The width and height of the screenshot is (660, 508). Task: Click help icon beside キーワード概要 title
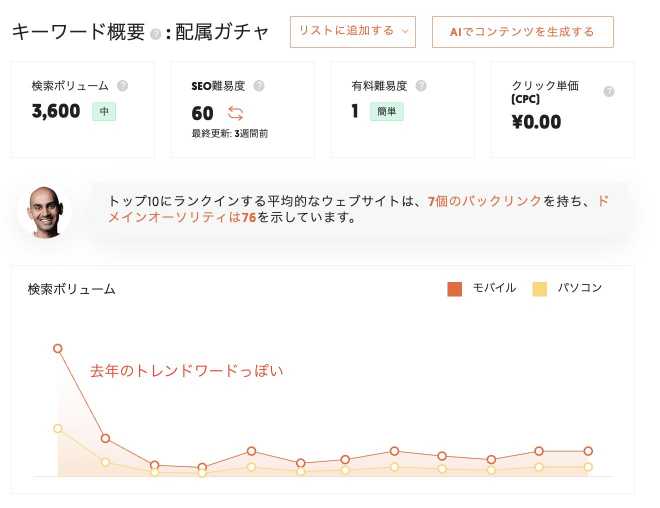(x=155, y=33)
